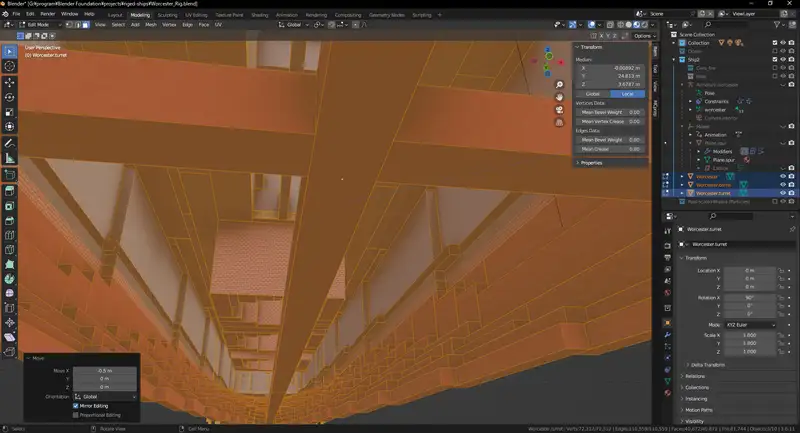Image resolution: width=800 pixels, height=433 pixels.
Task: Open the Options dropdown
Action: click(x=644, y=36)
